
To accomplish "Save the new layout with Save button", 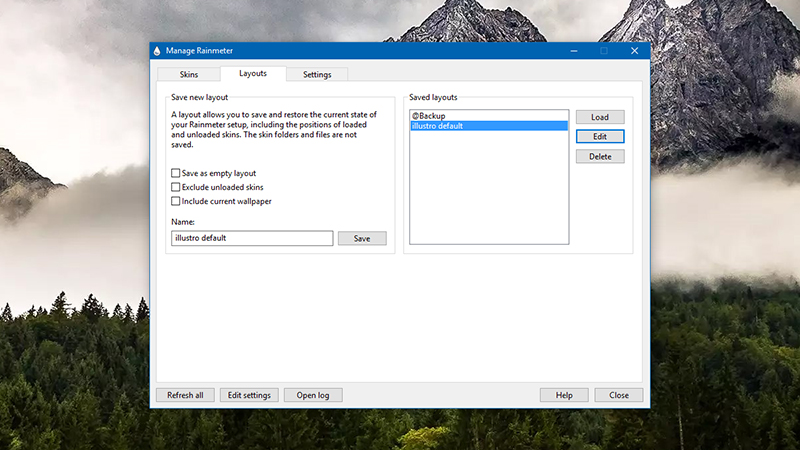I will click(362, 238).
